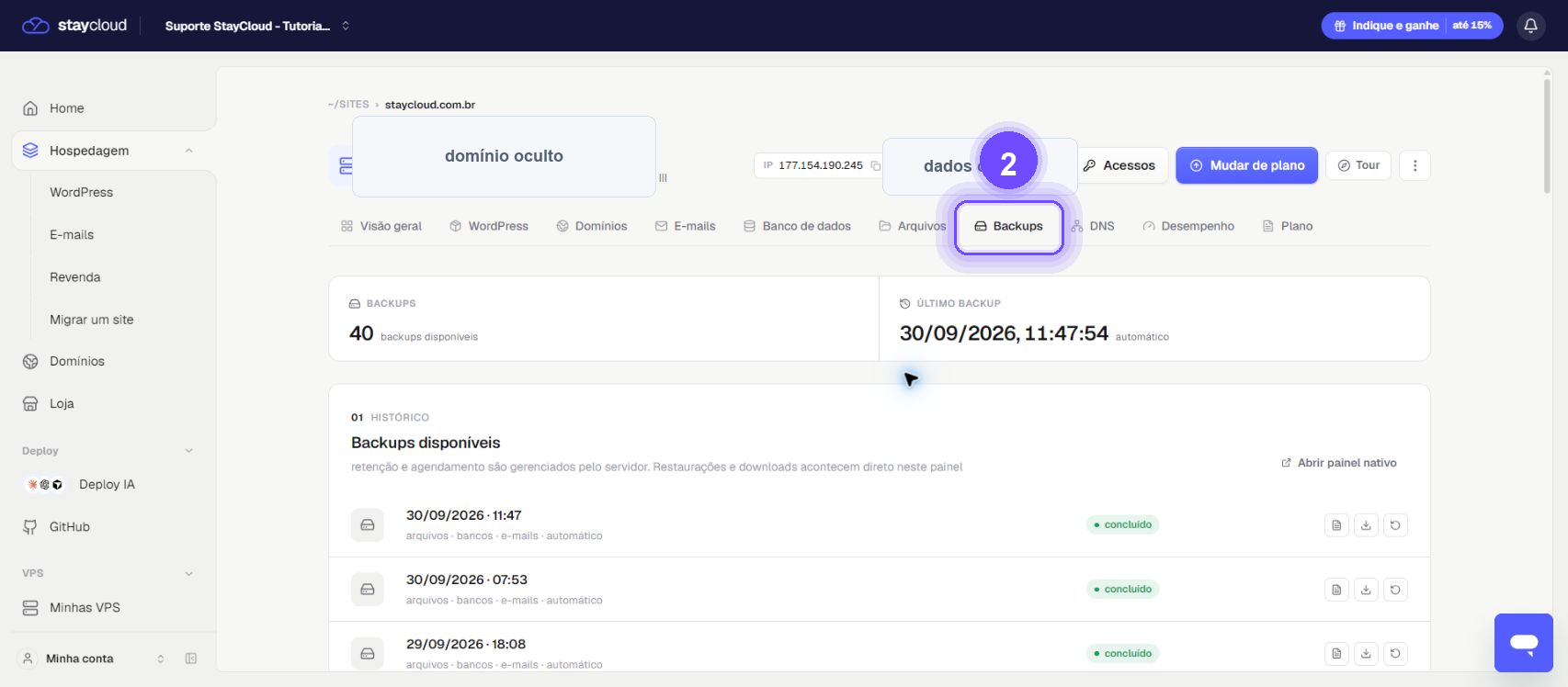The height and width of the screenshot is (687, 1568).
Task: Click Indique e ganhe referral button
Action: click(x=1412, y=26)
